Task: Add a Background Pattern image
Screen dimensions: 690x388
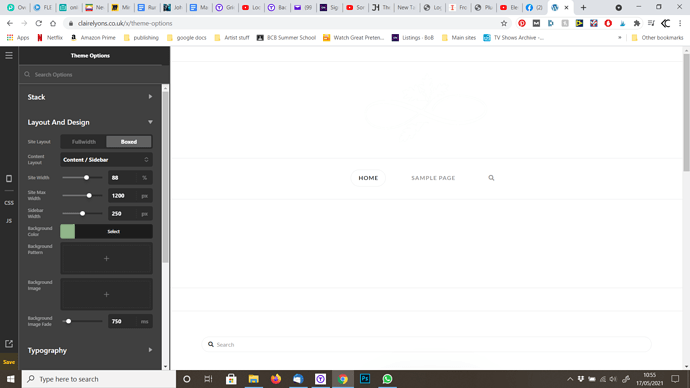Action: [x=106, y=259]
